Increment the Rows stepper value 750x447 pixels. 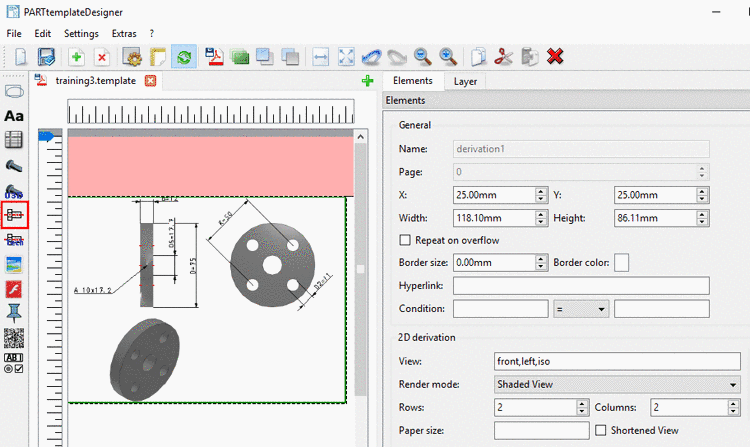[583, 402]
